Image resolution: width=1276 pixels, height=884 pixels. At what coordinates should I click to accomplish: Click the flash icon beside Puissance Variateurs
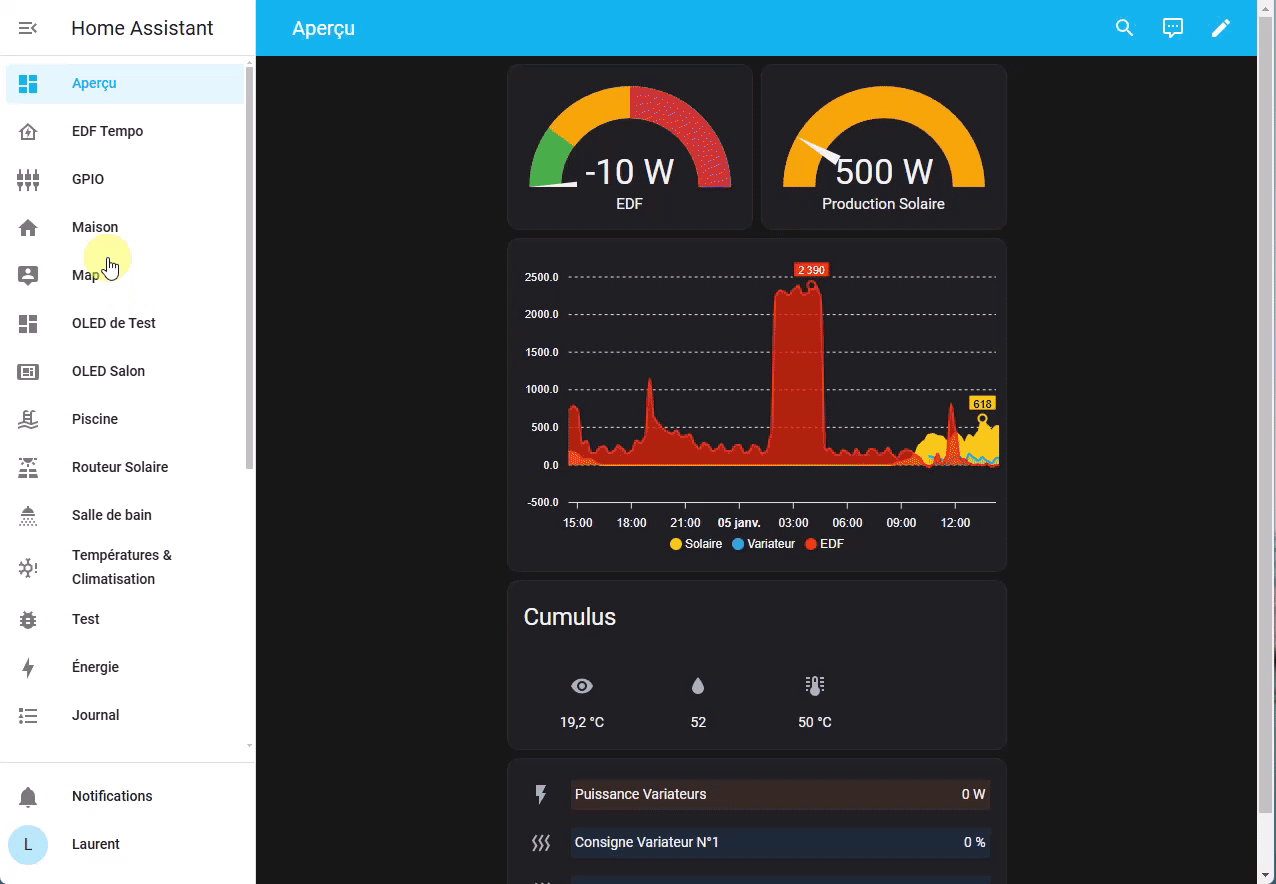(x=541, y=795)
